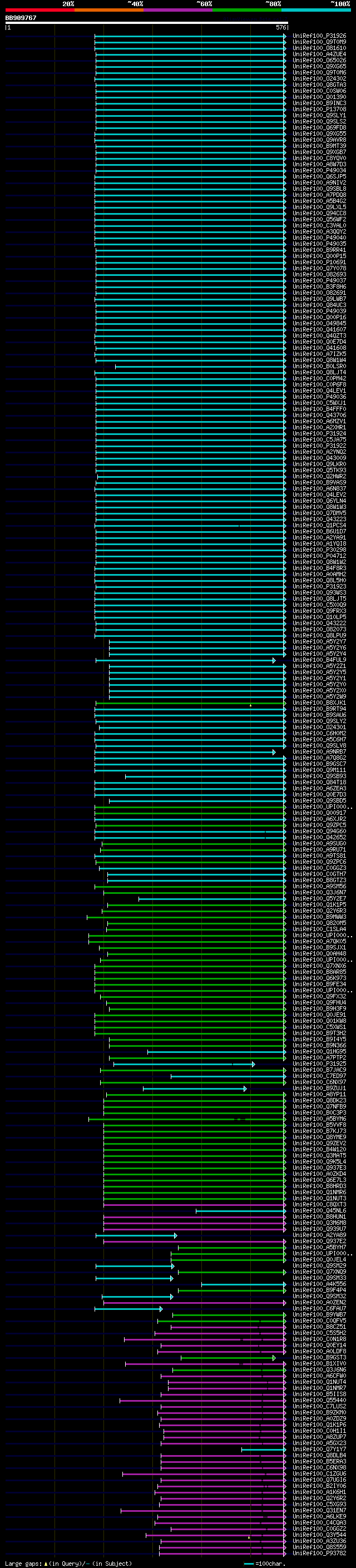This screenshot has height=1568, width=356.
Task: Select hit label UniRef100_Q7UGI6
Action: tap(319, 1480)
